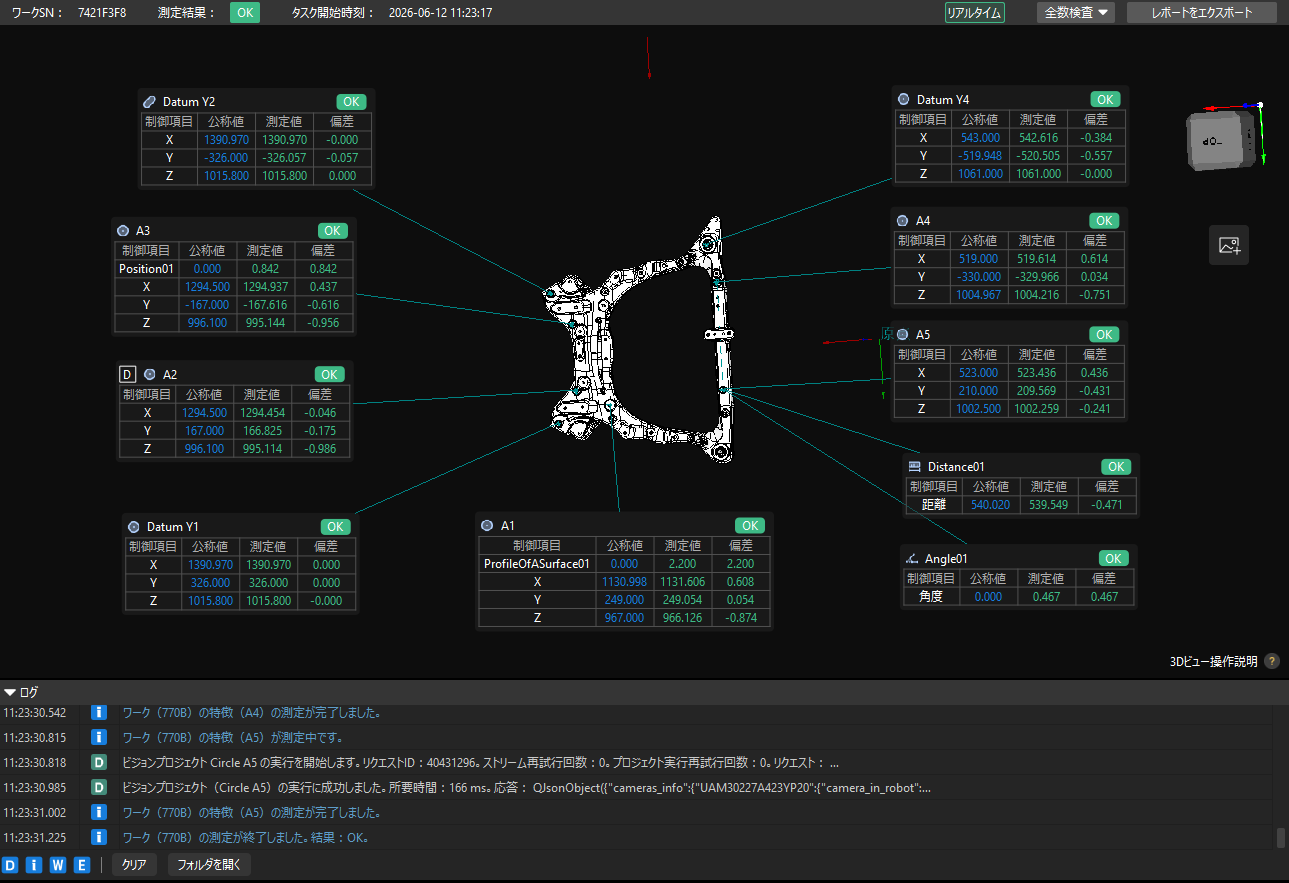The image size is (1289, 883).
Task: Click the Distance01 measurement icon
Action: tap(914, 466)
